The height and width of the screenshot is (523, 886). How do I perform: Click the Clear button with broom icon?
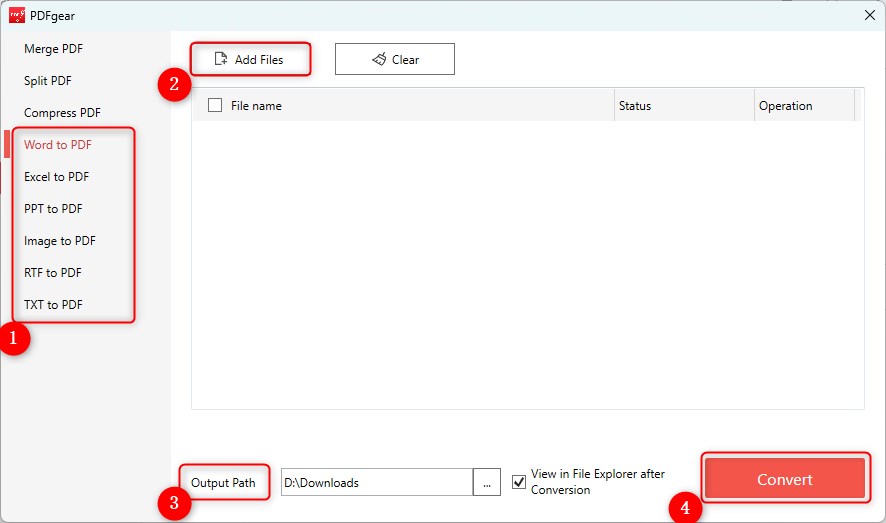(394, 59)
